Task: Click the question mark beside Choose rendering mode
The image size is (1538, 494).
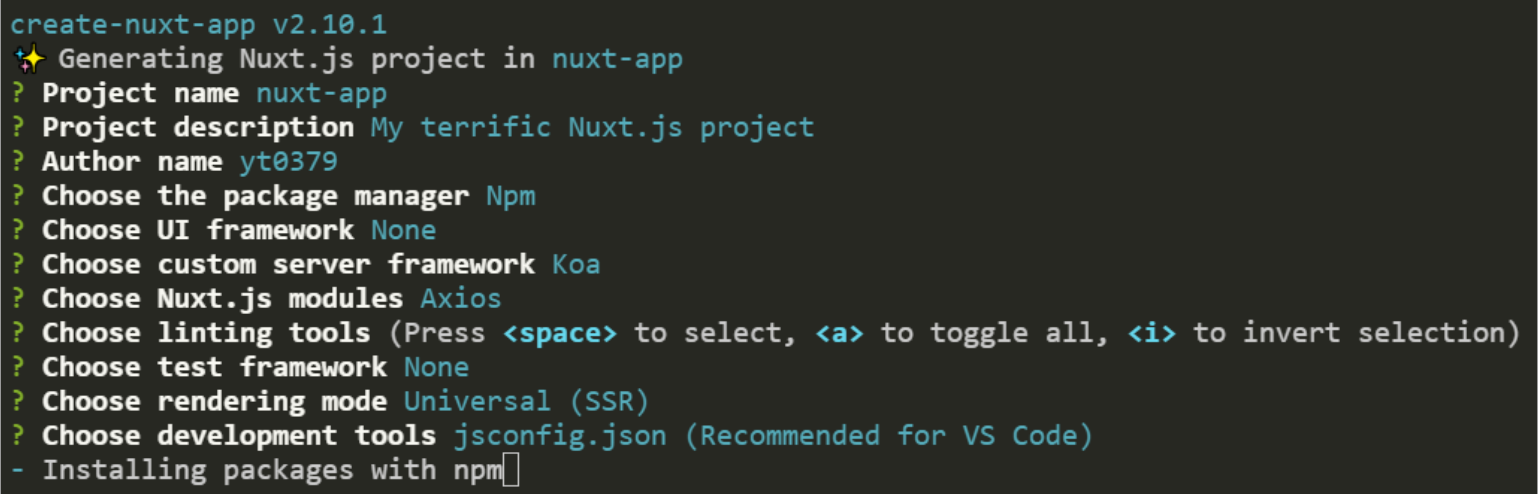Action: tap(18, 402)
